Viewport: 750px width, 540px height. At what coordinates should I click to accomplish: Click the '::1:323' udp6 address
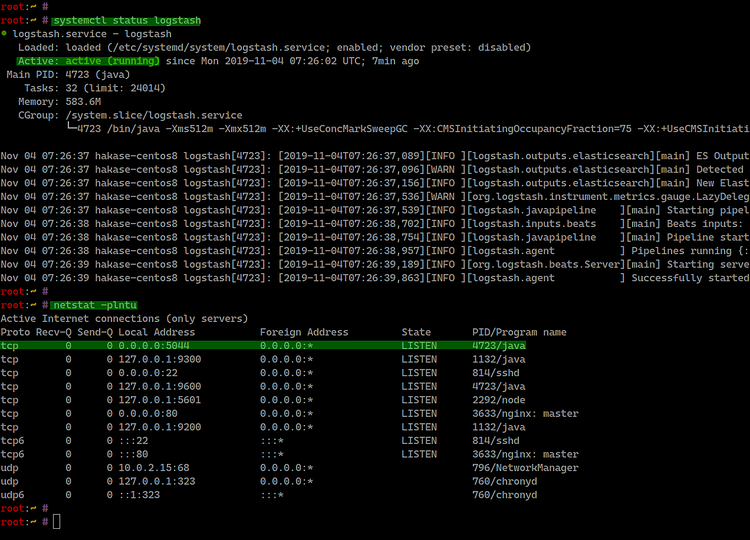139,495
